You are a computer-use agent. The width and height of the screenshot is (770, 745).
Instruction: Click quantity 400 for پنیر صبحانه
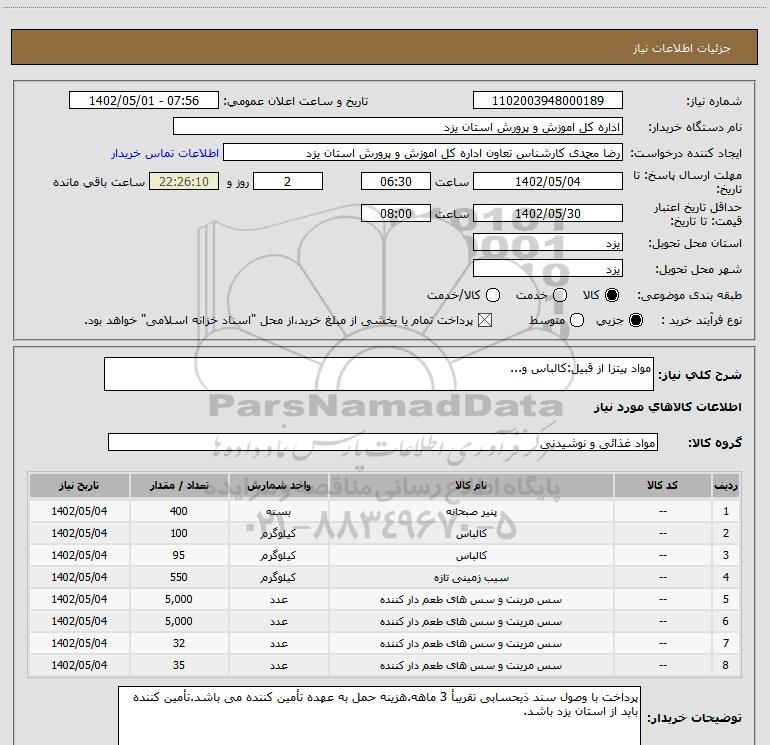[179, 511]
